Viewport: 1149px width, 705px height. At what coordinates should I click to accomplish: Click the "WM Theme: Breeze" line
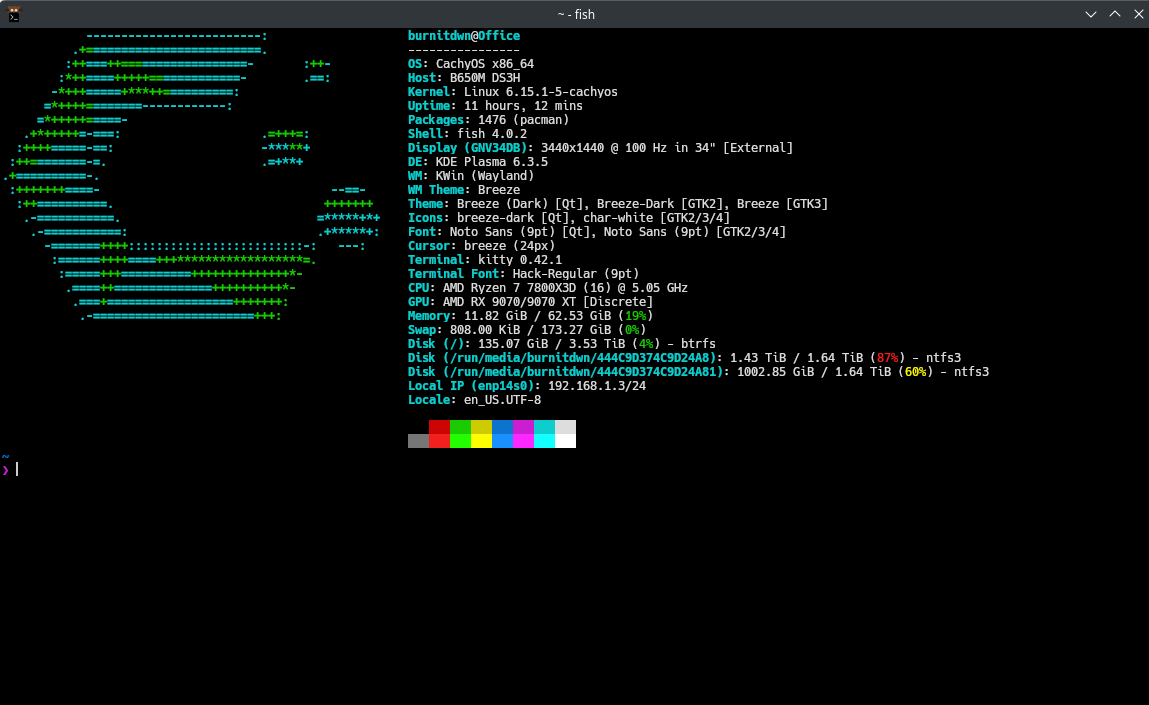pos(464,190)
